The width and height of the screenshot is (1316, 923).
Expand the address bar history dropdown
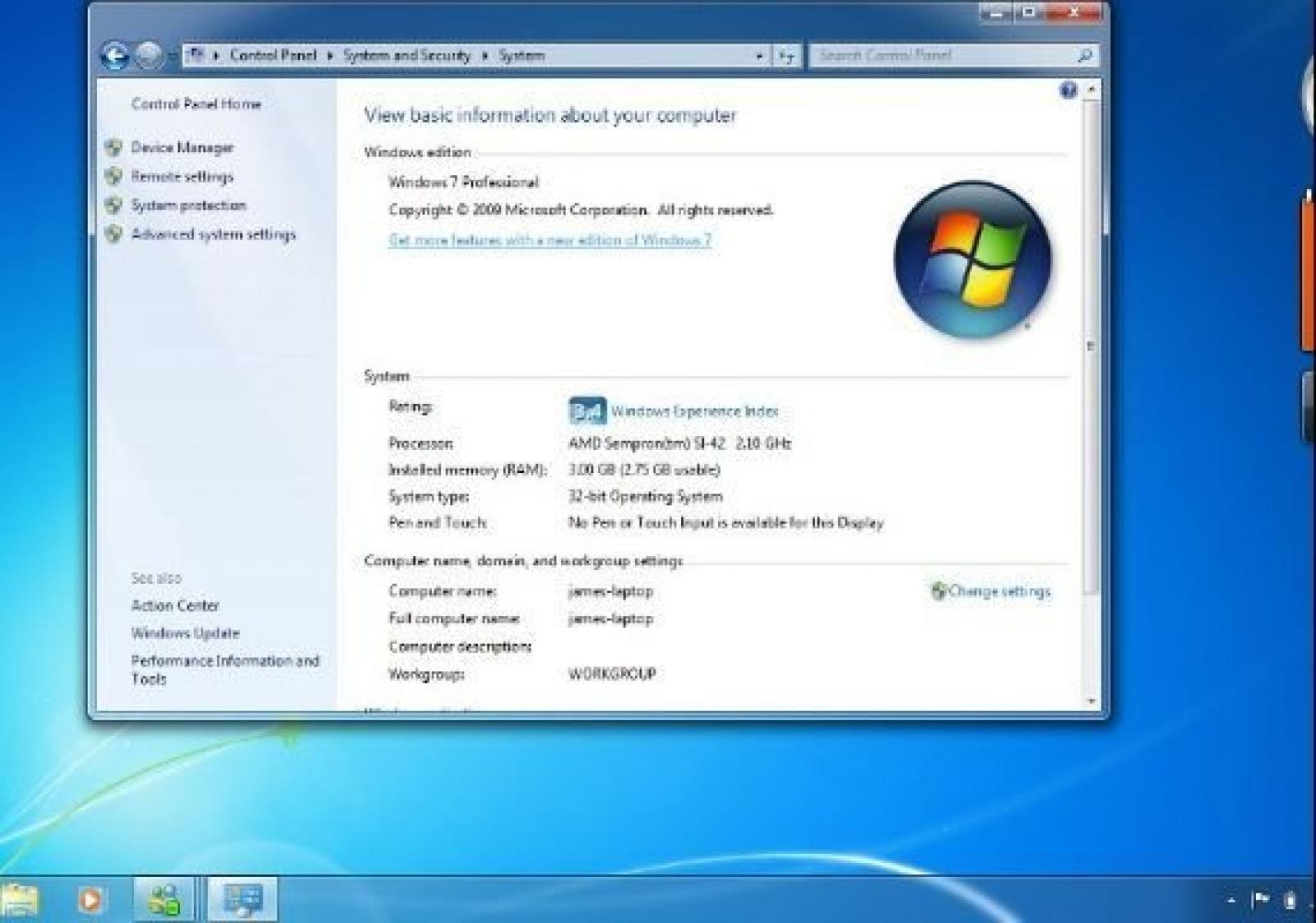[758, 56]
